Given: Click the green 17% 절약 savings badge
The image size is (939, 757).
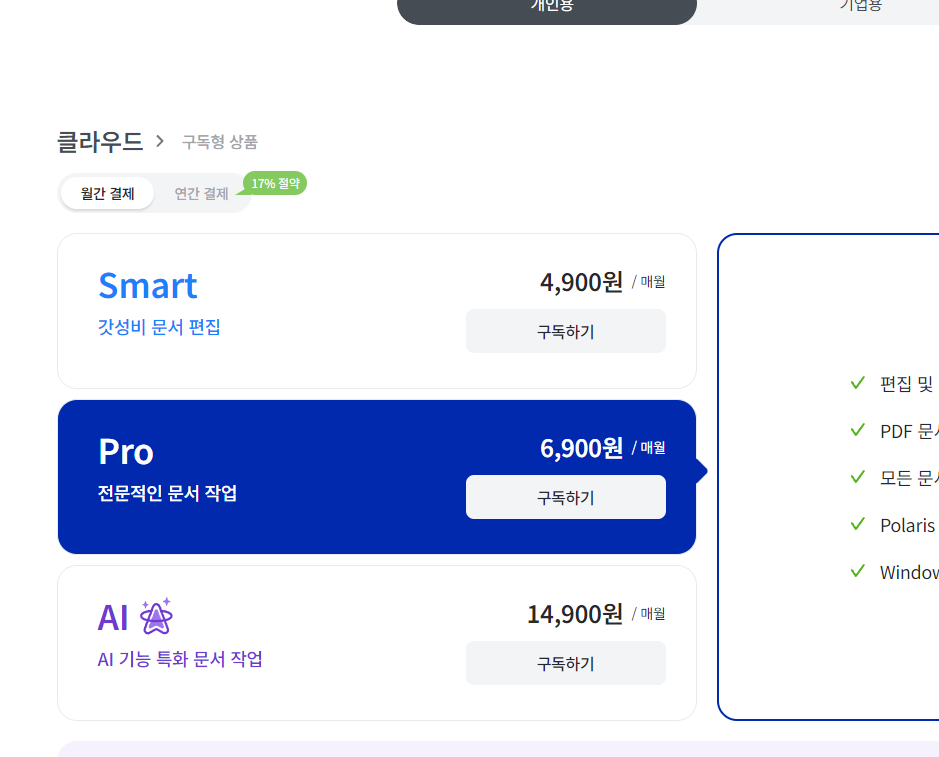Looking at the screenshot, I should (274, 183).
